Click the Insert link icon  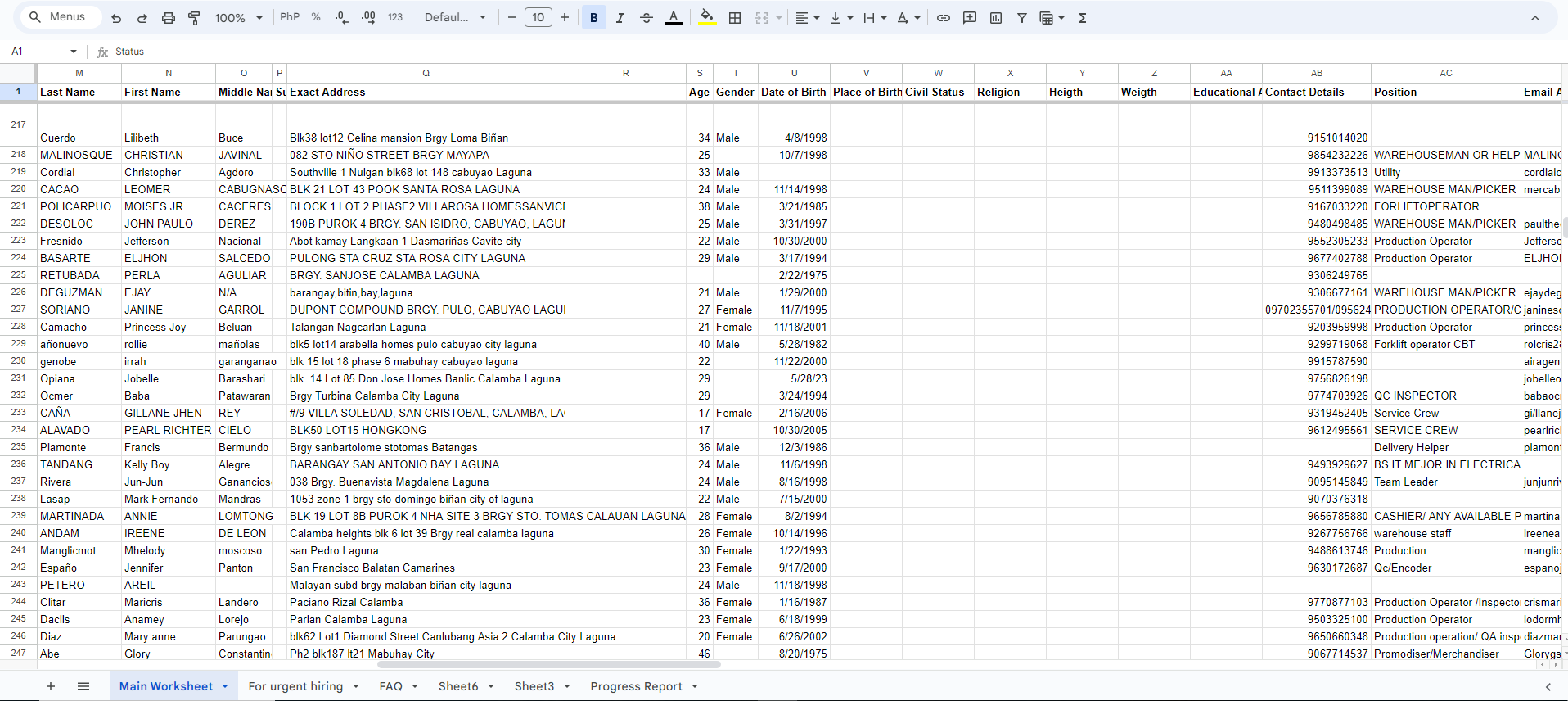(944, 17)
